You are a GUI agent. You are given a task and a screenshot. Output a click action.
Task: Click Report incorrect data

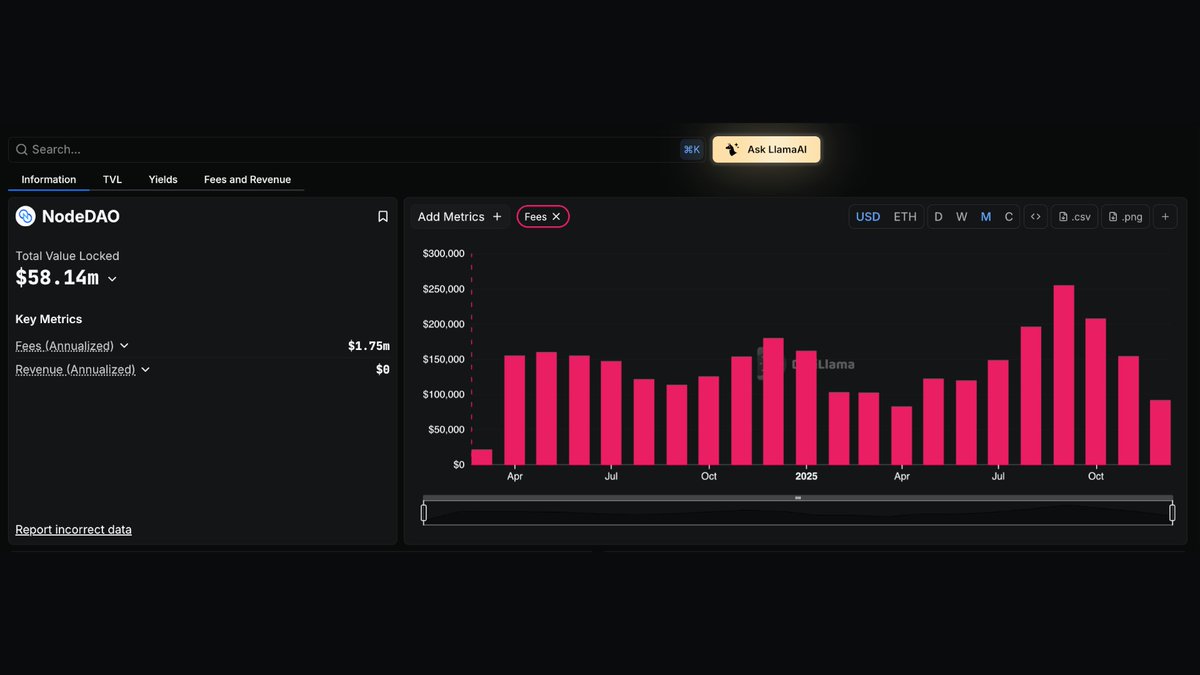pos(73,529)
